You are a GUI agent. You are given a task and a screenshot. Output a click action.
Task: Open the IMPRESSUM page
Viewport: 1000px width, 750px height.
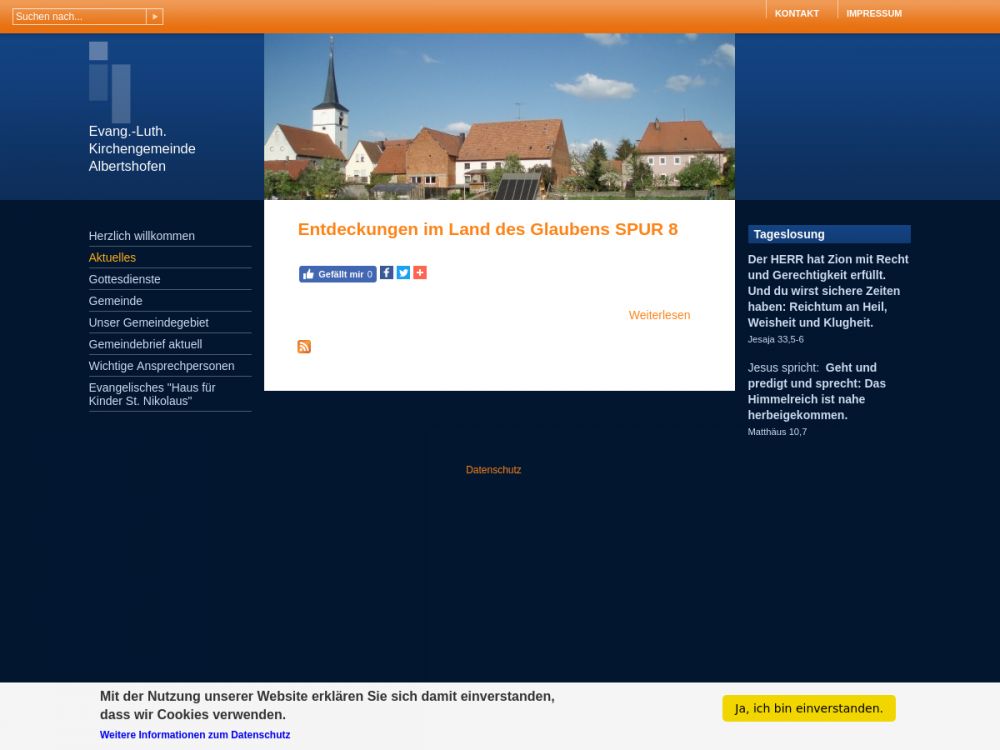tap(873, 14)
